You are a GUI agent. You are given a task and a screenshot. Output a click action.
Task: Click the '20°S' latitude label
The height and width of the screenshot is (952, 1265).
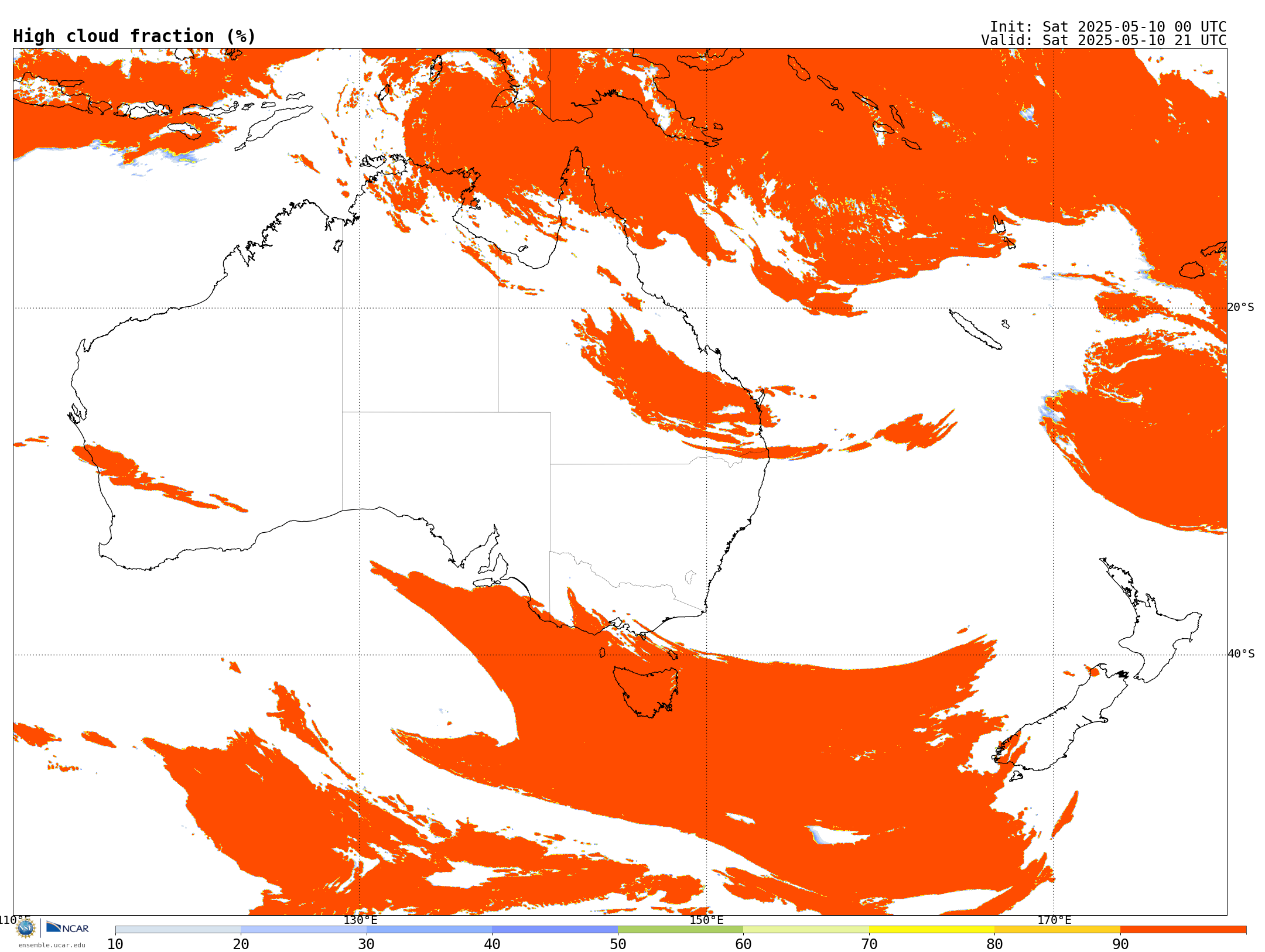[x=1241, y=307]
